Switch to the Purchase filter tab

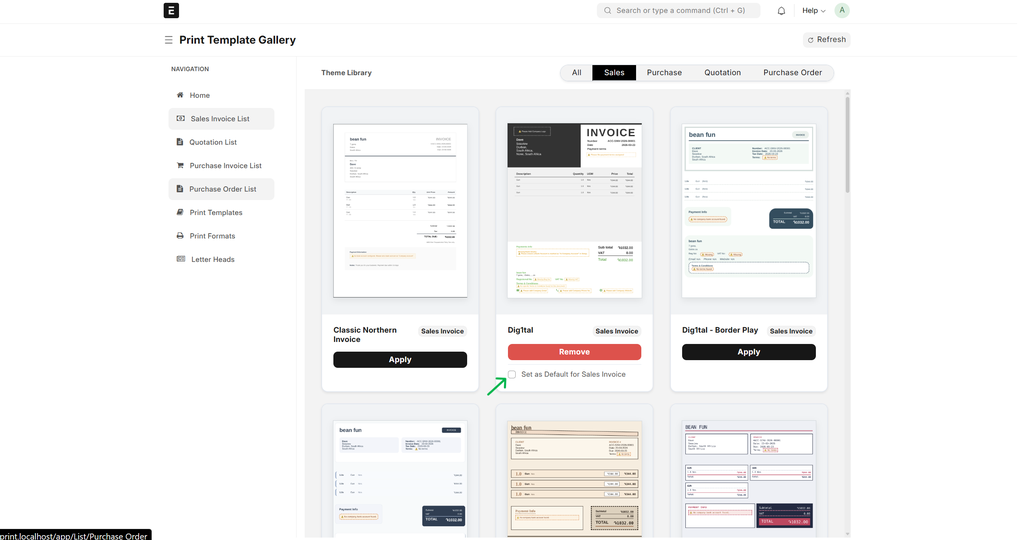coord(664,73)
